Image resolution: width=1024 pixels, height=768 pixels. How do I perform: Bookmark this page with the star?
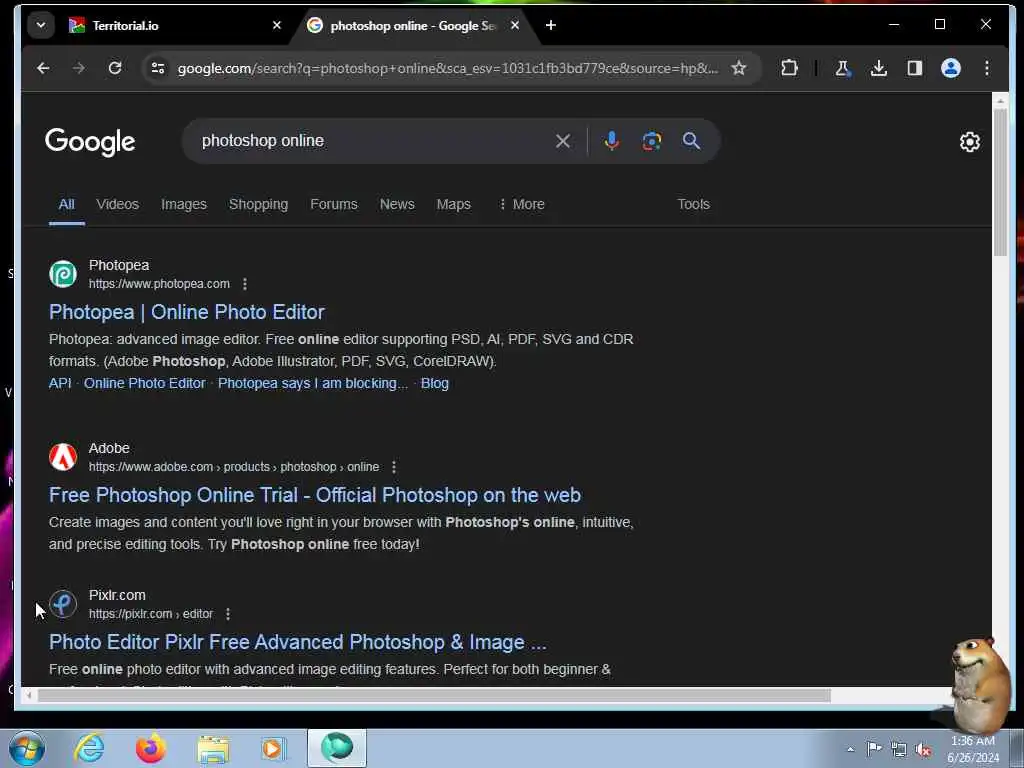pos(739,68)
